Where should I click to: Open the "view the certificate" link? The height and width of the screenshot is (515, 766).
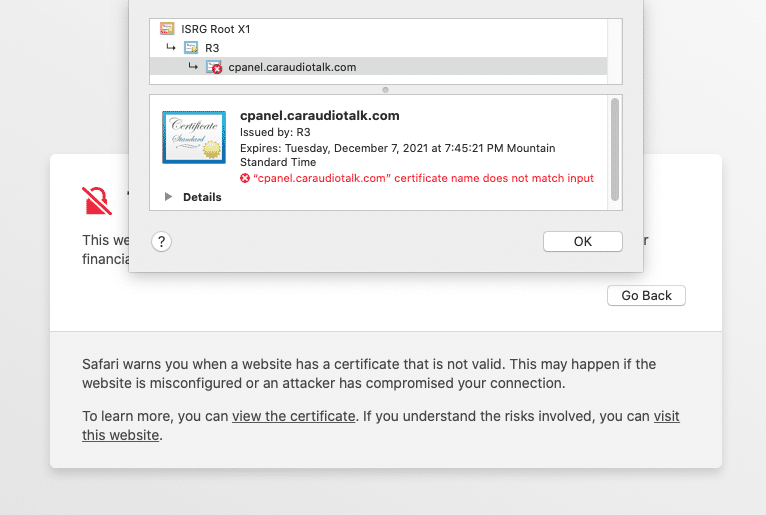coord(293,416)
